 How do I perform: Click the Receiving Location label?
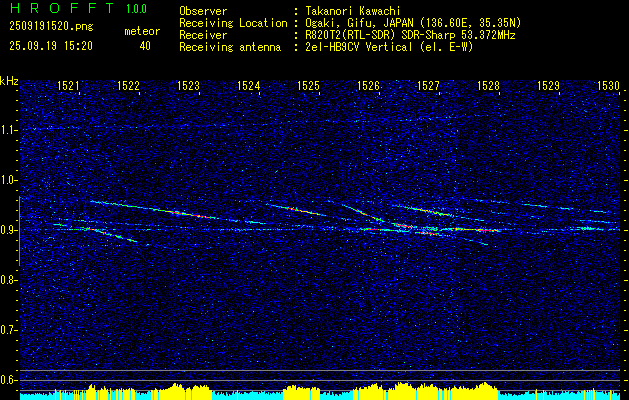pyautogui.click(x=233, y=23)
